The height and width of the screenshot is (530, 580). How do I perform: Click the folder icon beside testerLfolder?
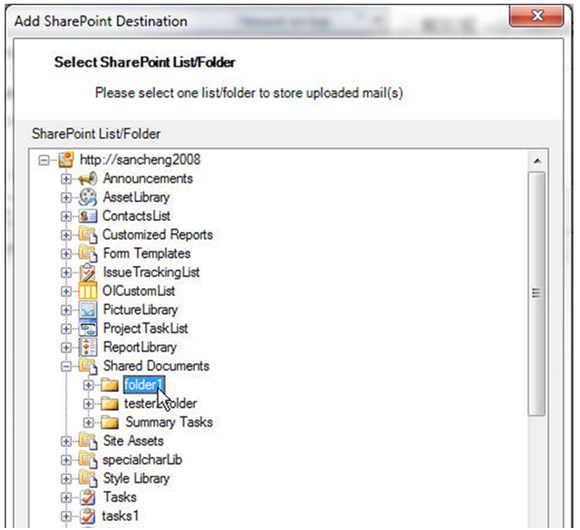pyautogui.click(x=110, y=404)
